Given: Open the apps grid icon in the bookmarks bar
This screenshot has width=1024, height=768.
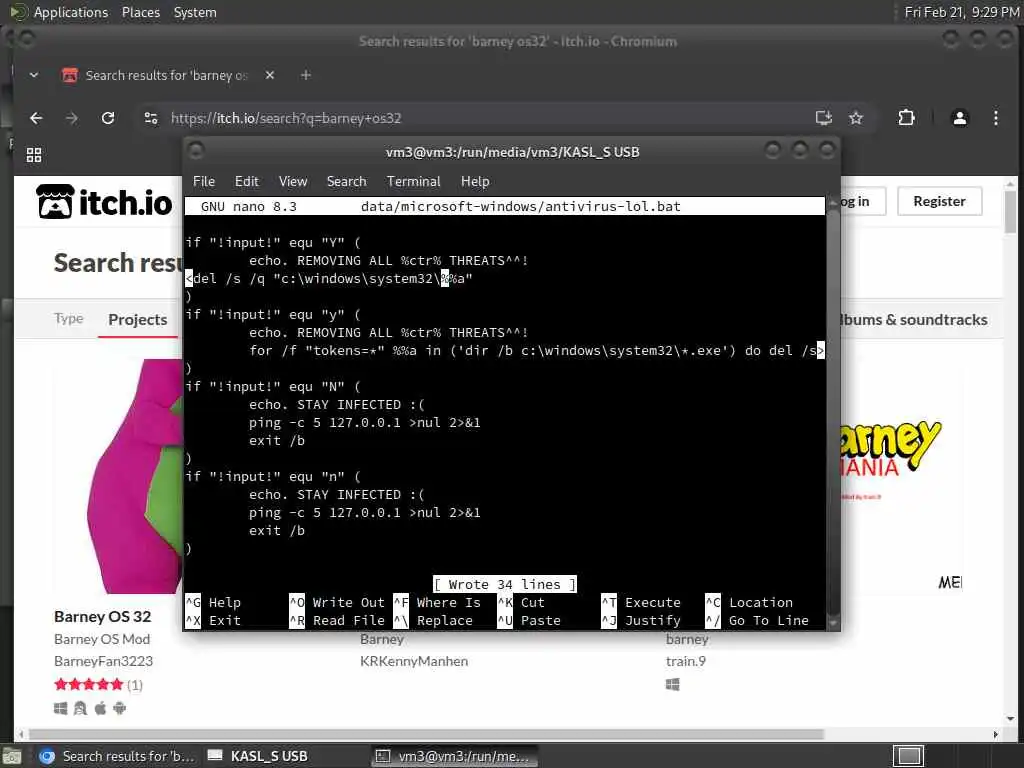Looking at the screenshot, I should pyautogui.click(x=34, y=155).
